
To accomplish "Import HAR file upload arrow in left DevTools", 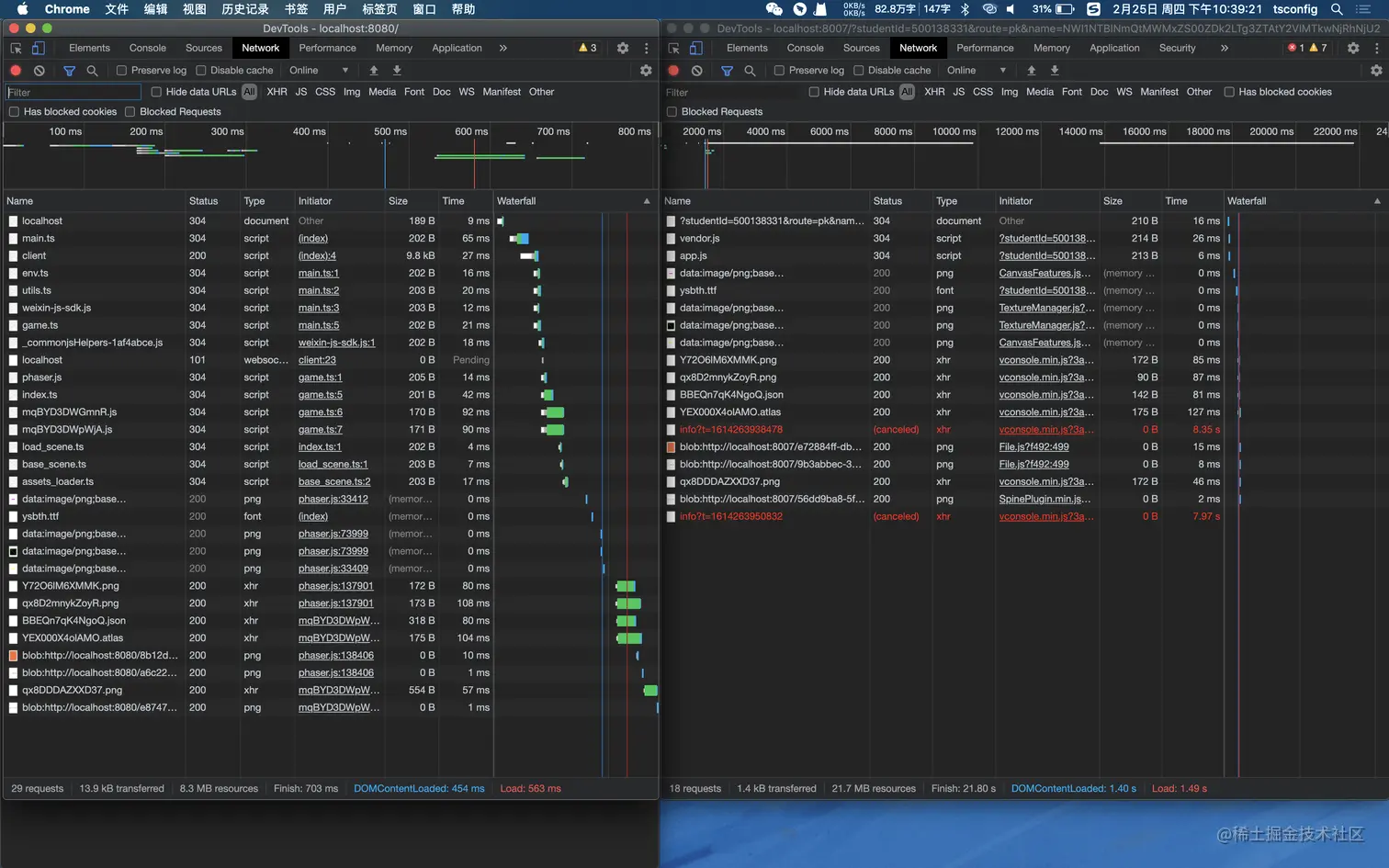I will pos(374,71).
